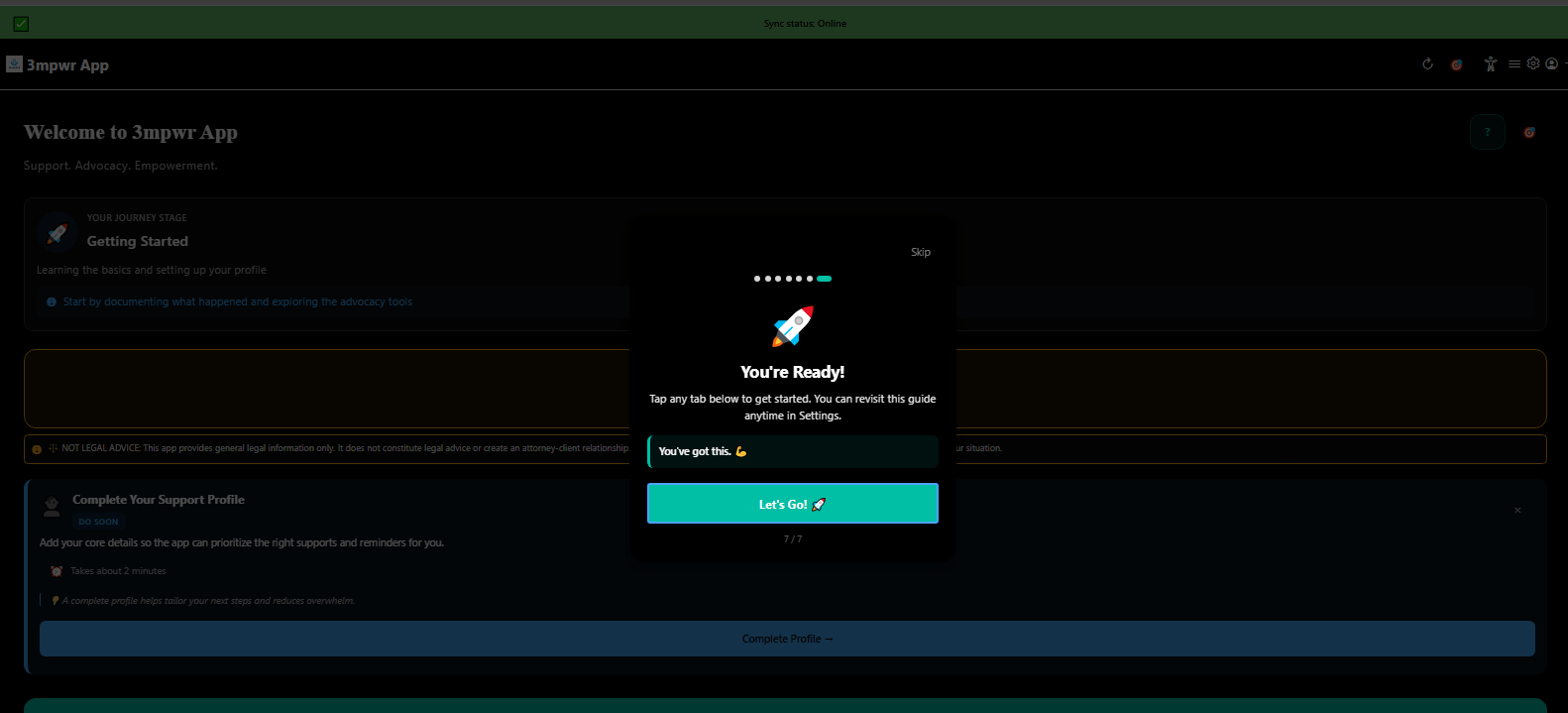
Task: Click the '7 / 7' step counter
Action: pyautogui.click(x=793, y=539)
